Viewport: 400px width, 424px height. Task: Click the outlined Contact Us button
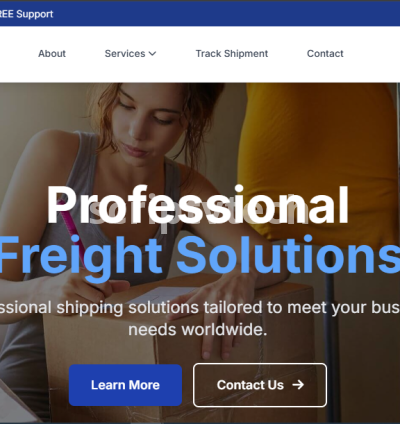260,385
